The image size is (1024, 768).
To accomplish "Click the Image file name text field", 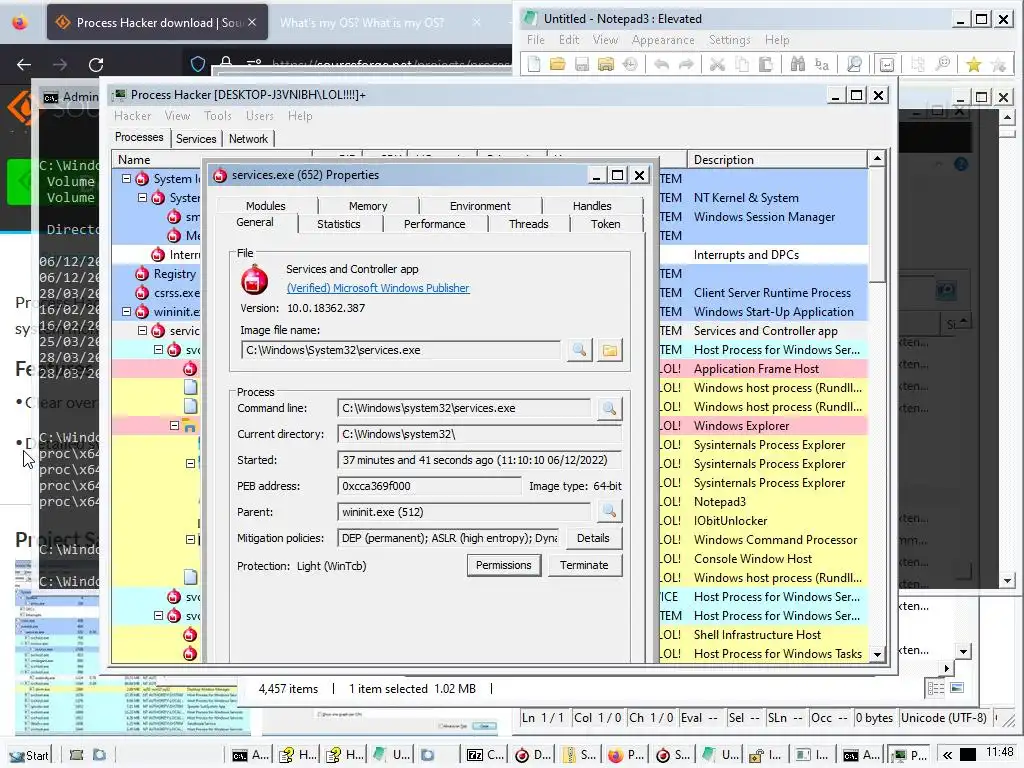I will pyautogui.click(x=401, y=350).
